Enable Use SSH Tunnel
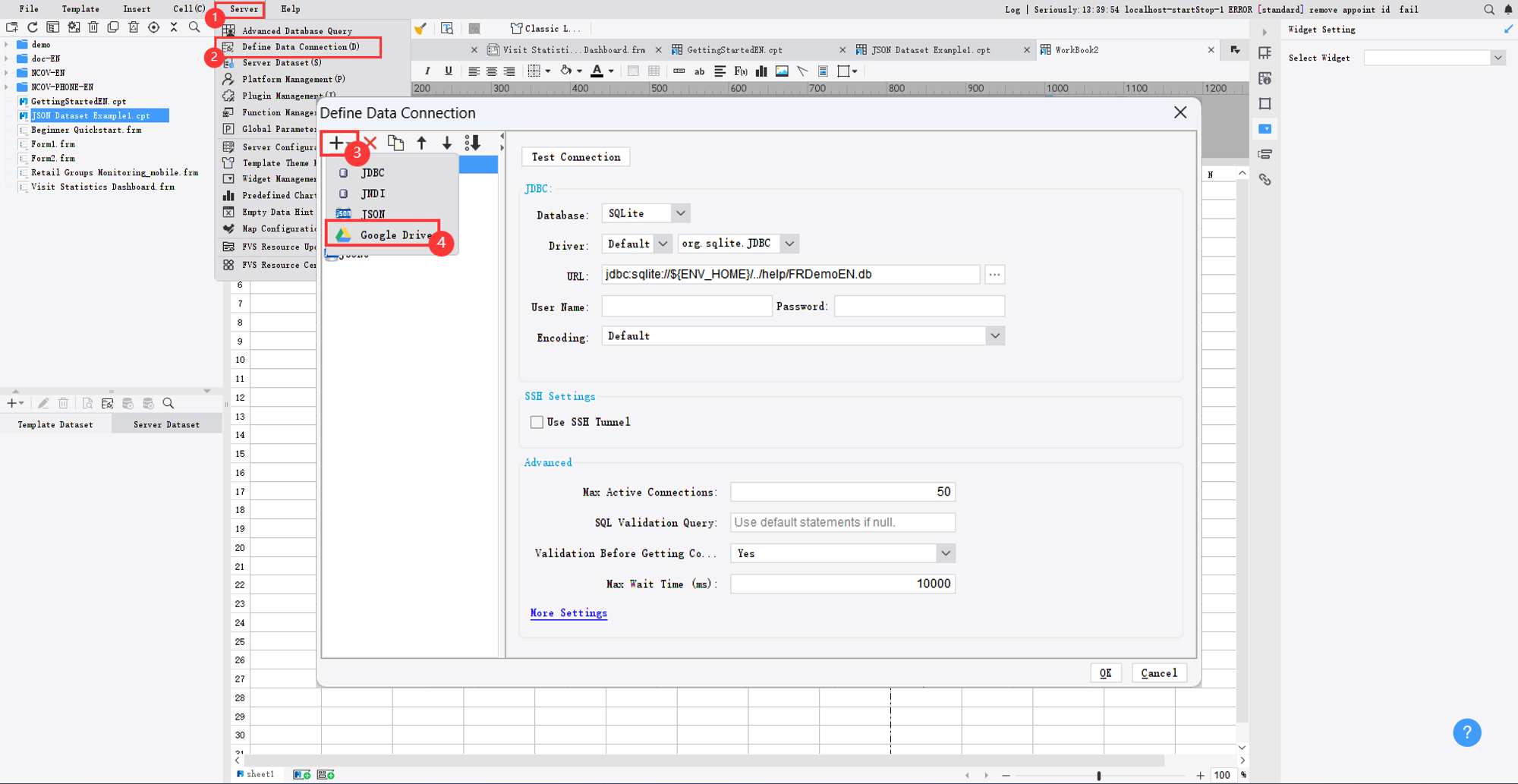 tap(537, 421)
